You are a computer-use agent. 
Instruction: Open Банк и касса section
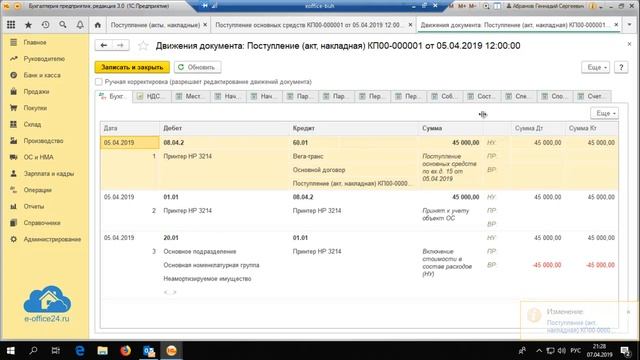(42, 75)
